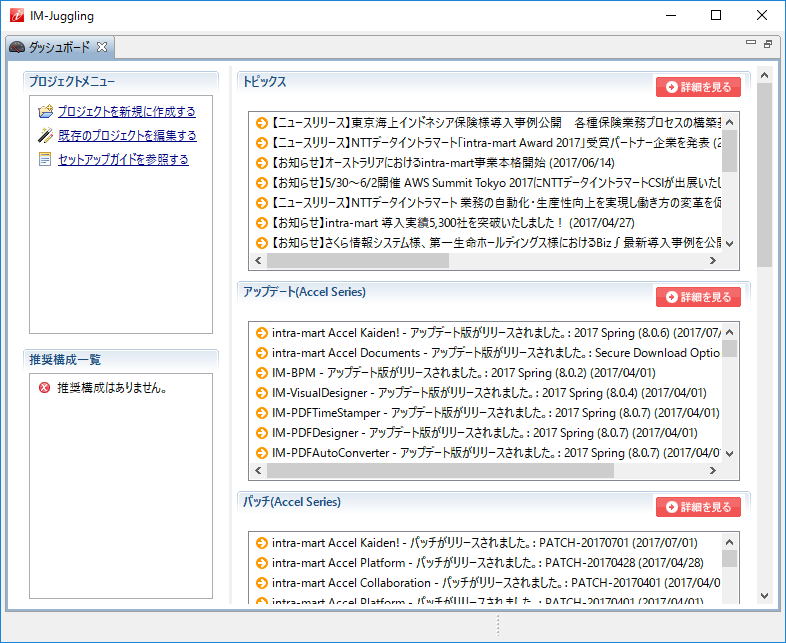Image resolution: width=786 pixels, height=643 pixels.
Task: Click arrow icon beside Accel Kaiden! 8.0.6 update
Action: [262, 333]
